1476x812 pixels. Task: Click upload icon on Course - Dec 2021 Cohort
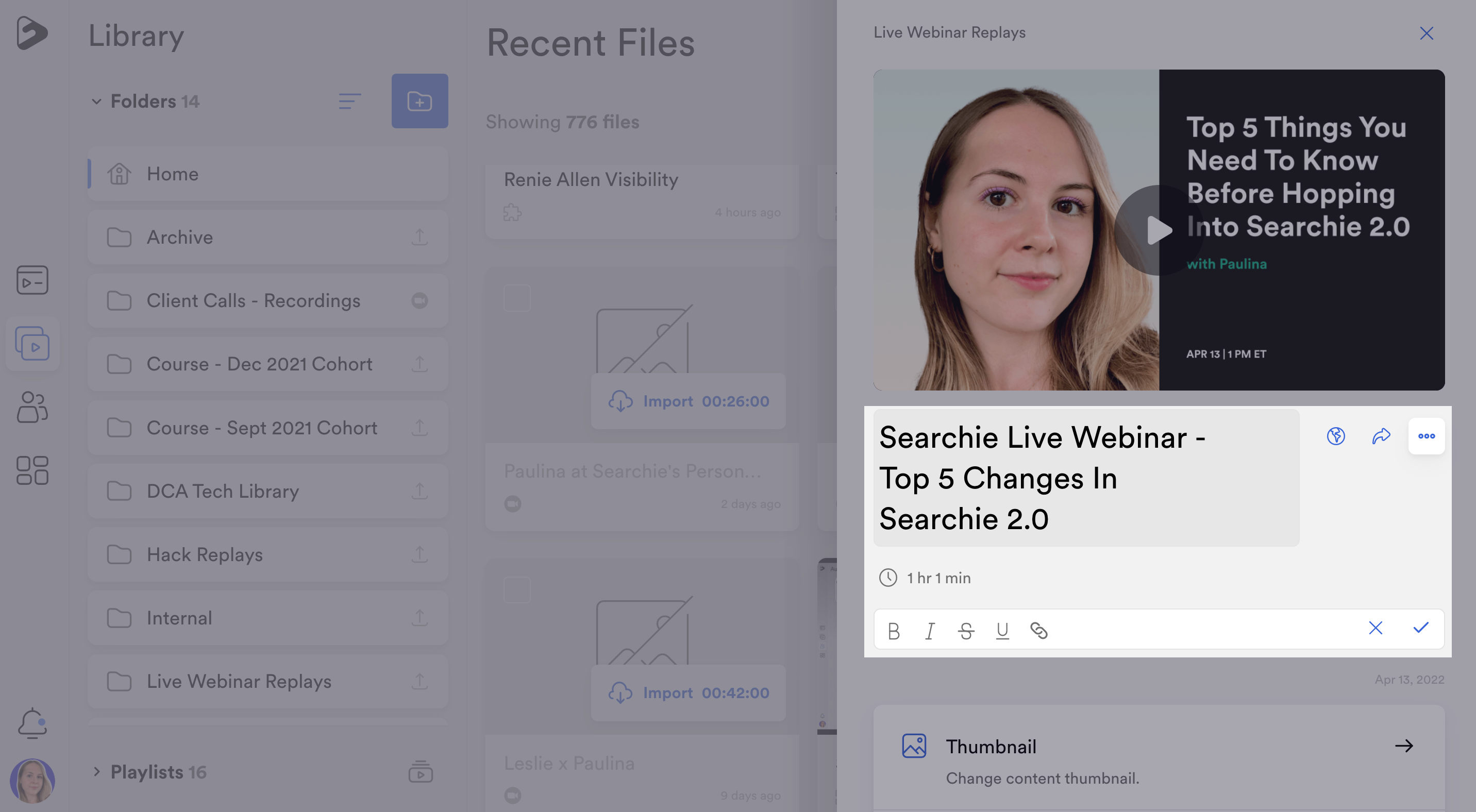420,364
